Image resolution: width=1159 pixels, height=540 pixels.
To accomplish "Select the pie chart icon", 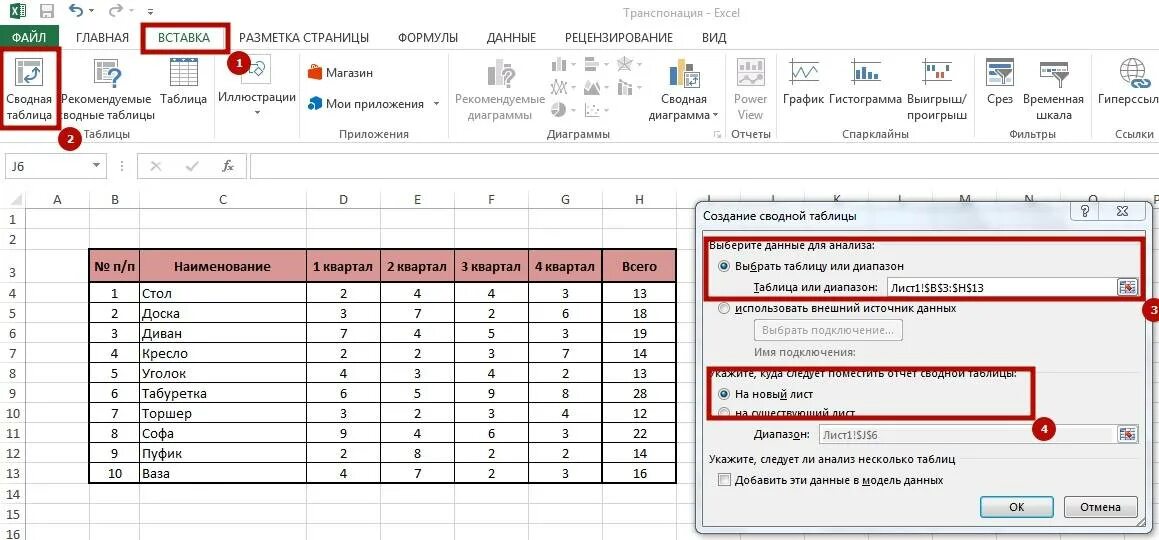I will pos(559,110).
